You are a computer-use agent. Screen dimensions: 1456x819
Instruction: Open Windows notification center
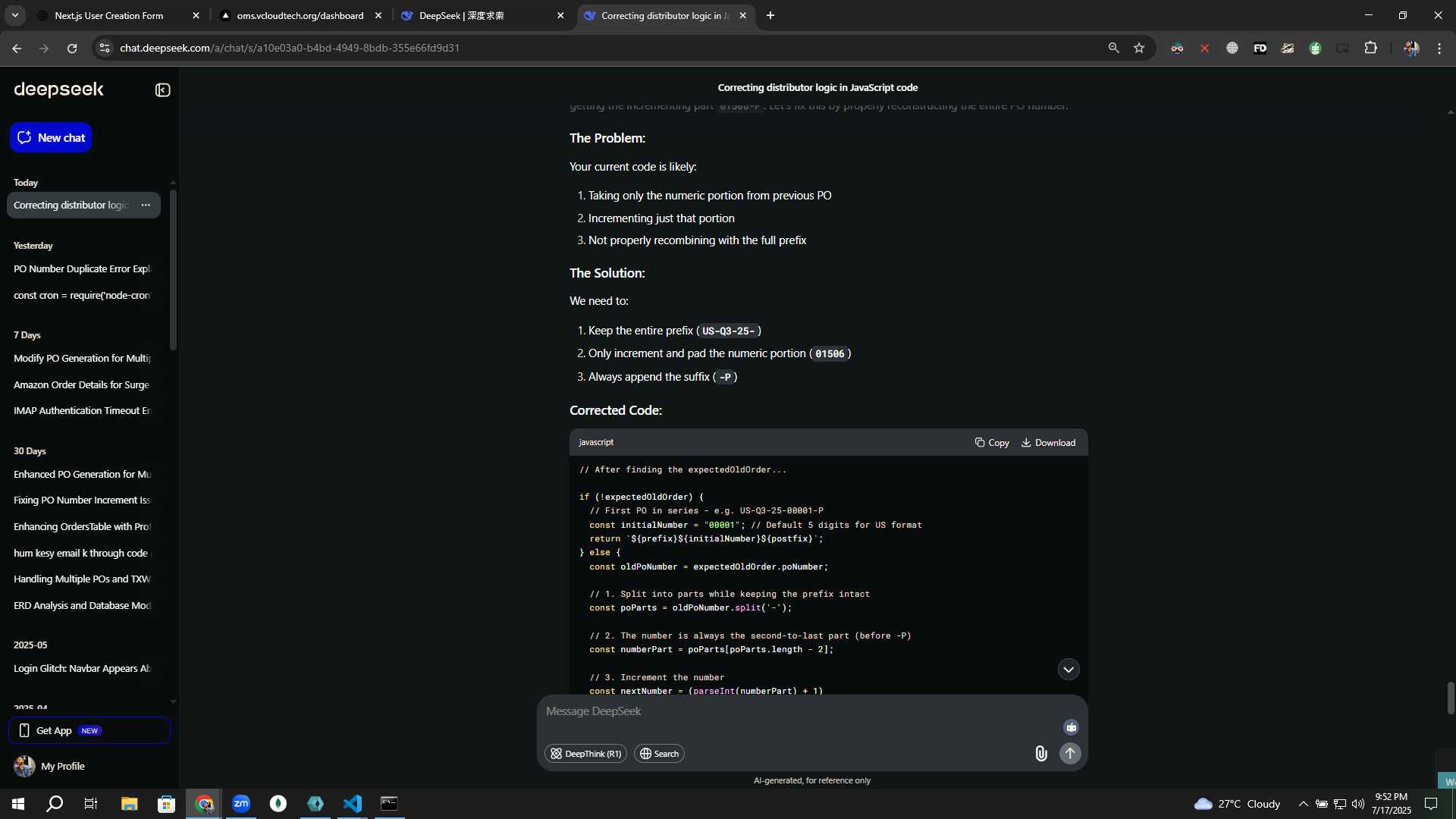click(x=1431, y=804)
